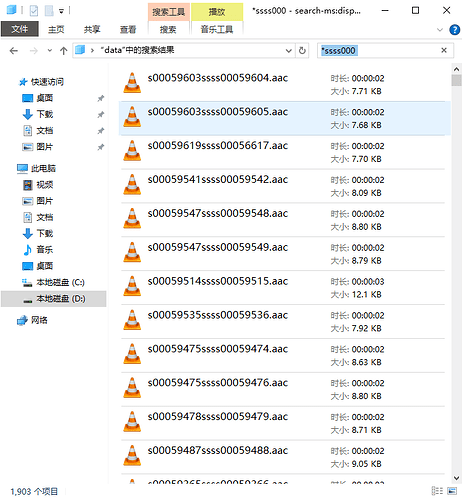Image resolution: width=462 pixels, height=500 pixels.
Task: Click VLC icon of s00059603ssss00059605.aac
Action: 132,117
